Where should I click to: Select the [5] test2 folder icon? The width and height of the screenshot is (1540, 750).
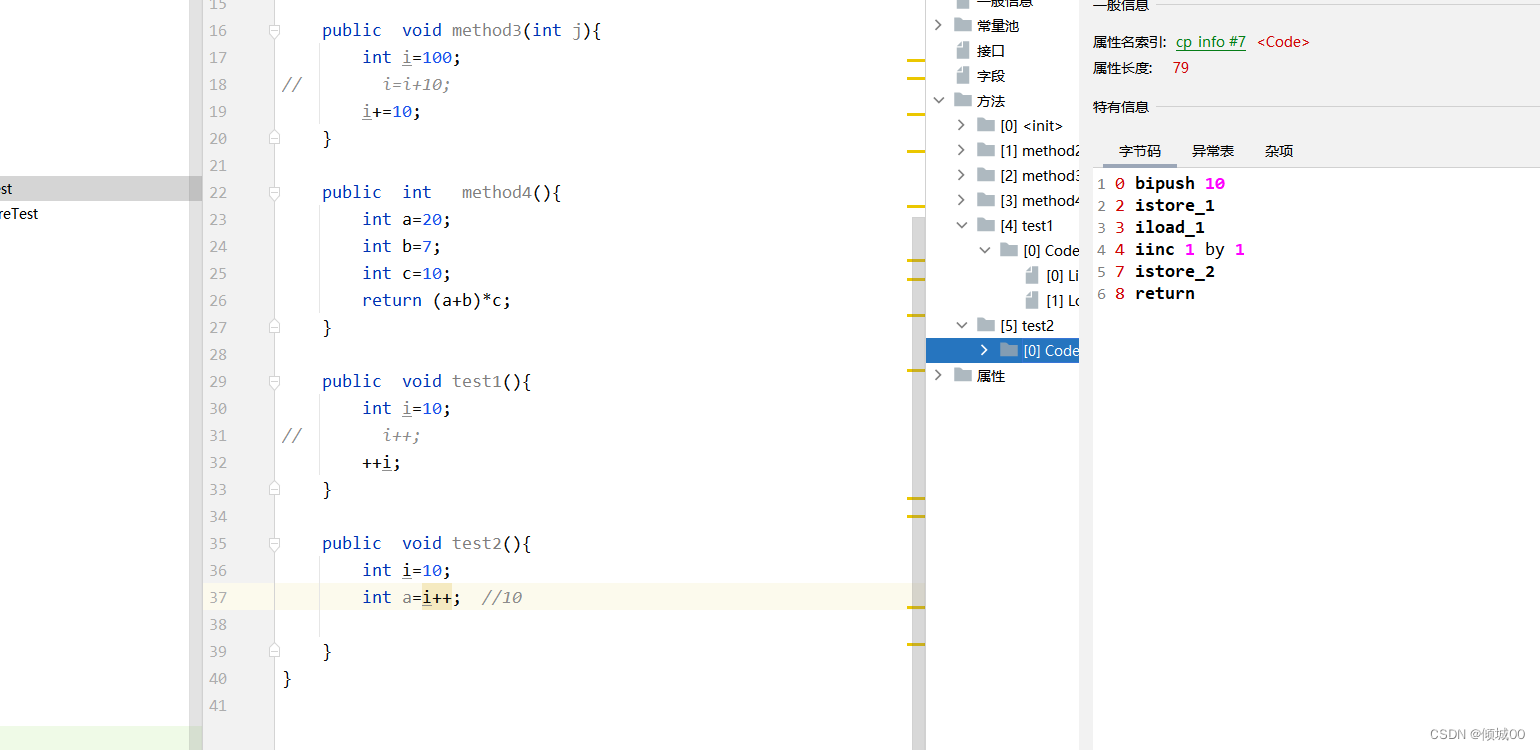coord(986,325)
